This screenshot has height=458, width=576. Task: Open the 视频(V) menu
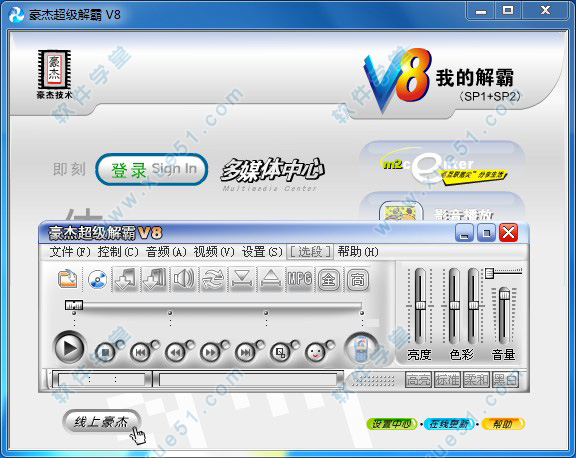214,252
